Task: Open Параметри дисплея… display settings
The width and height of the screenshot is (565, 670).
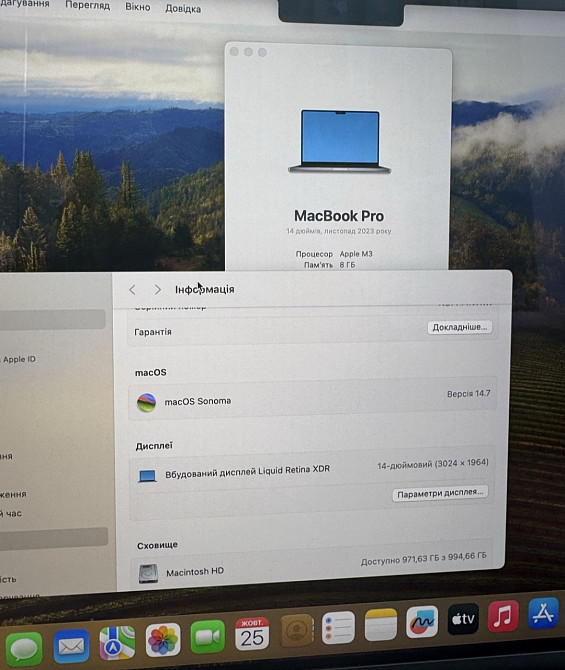Action: click(440, 494)
